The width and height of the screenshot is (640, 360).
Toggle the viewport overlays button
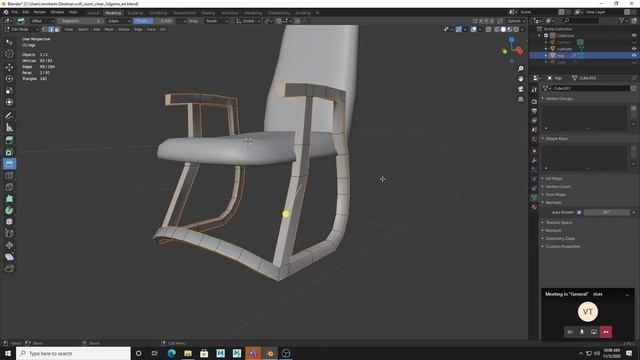click(x=473, y=29)
